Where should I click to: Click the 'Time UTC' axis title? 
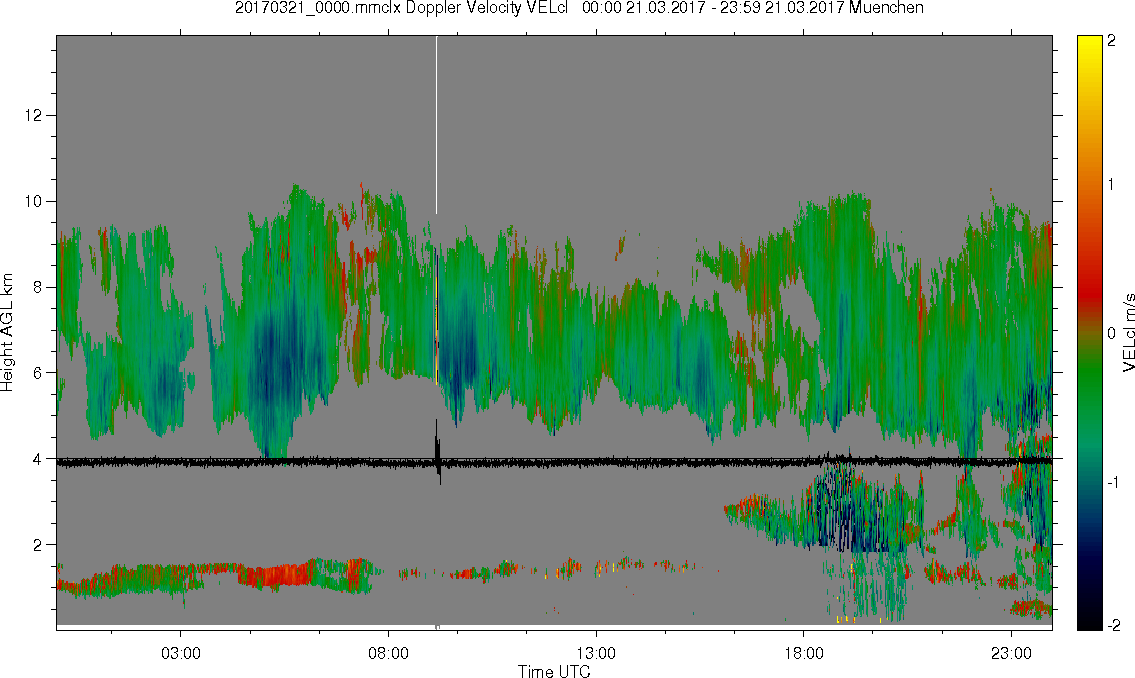click(554, 671)
